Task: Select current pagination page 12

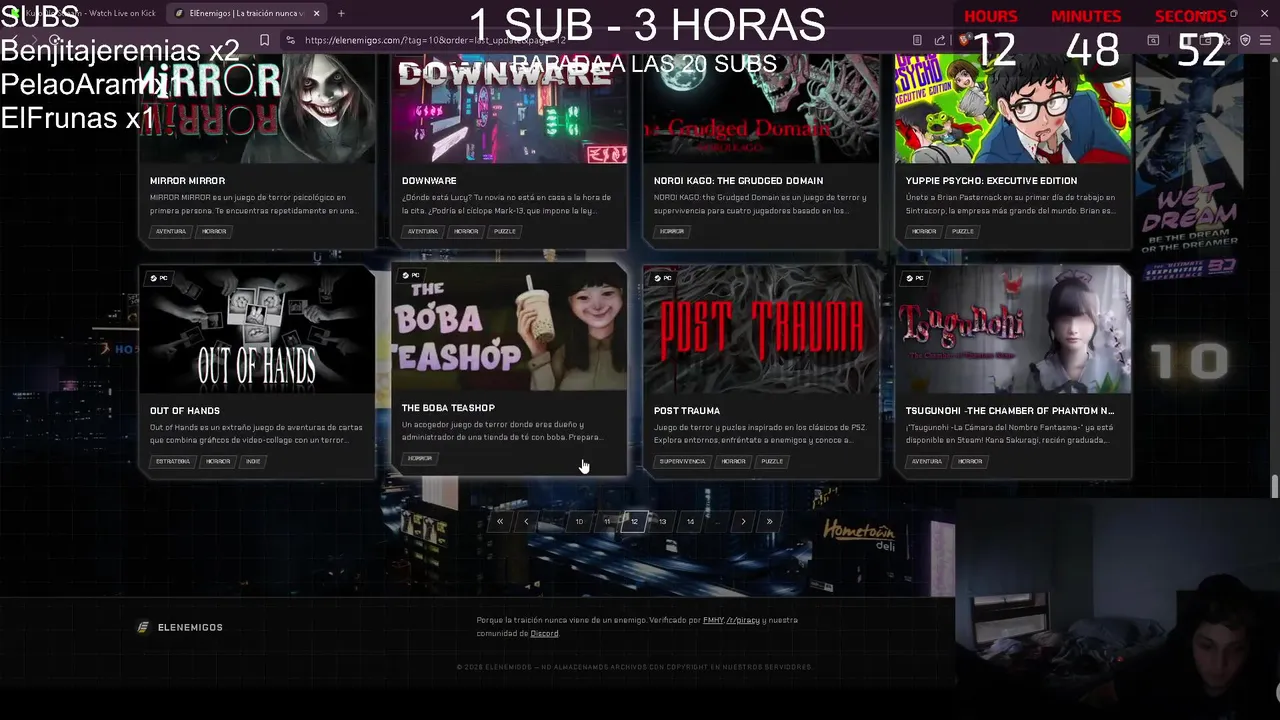Action: pyautogui.click(x=634, y=521)
